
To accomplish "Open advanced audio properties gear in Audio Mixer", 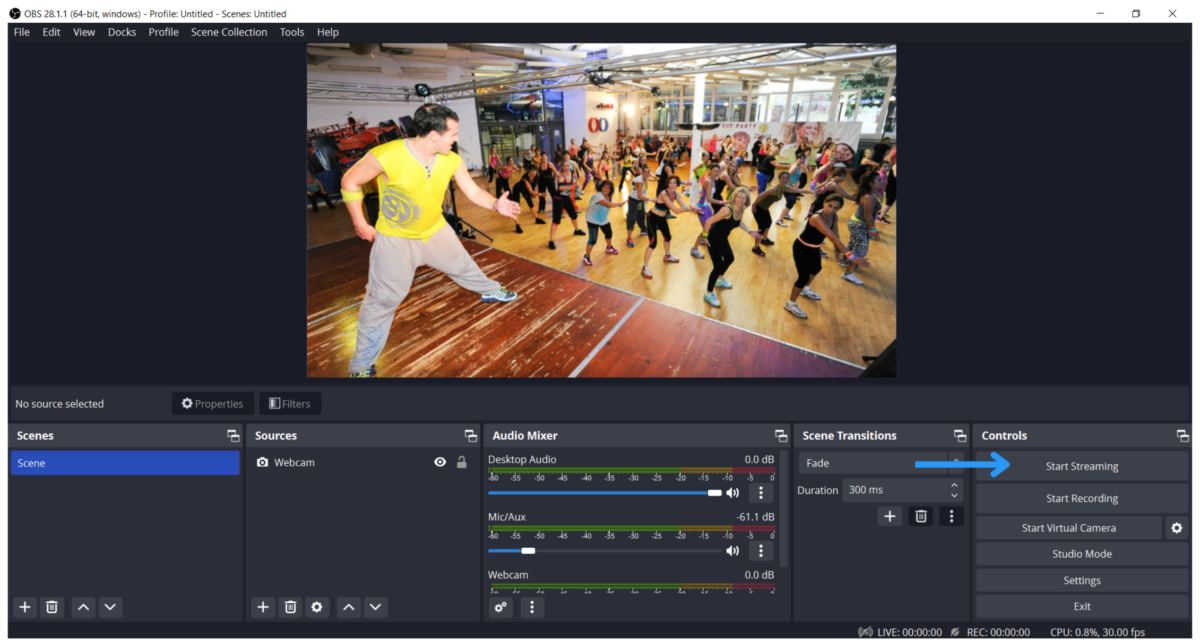I will point(500,607).
